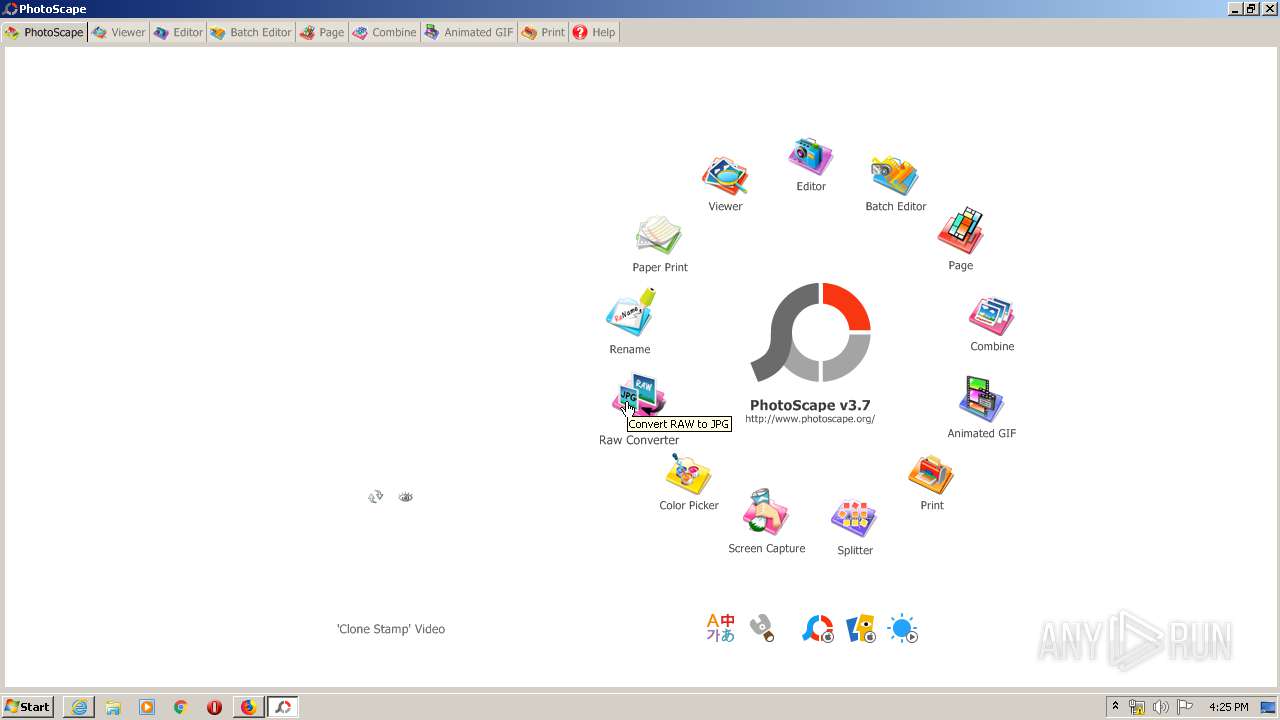Screen dimensions: 1280x720
Task: Open Windows Media Player from taskbar
Action: click(x=147, y=707)
